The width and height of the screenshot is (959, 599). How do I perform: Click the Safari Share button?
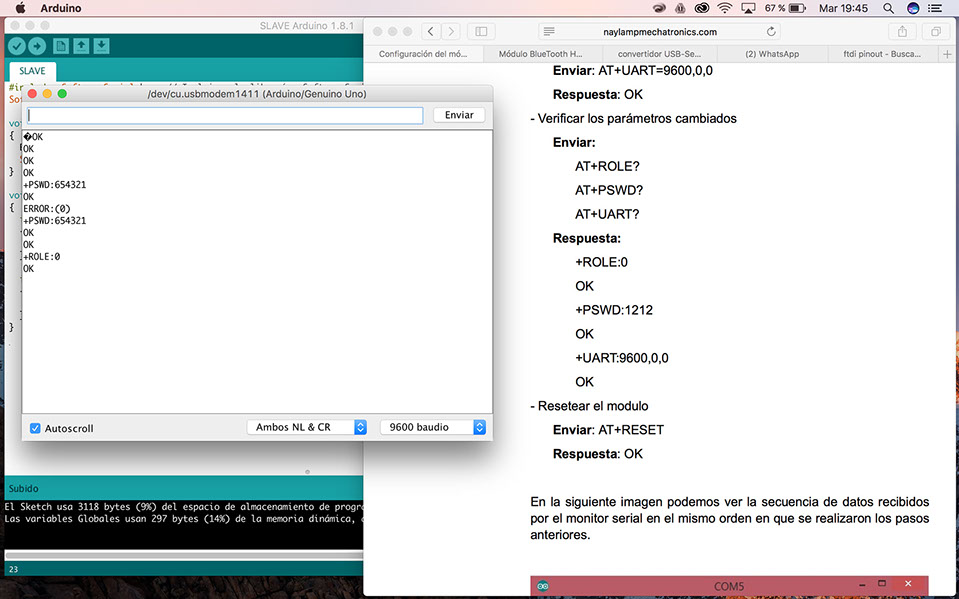click(902, 31)
